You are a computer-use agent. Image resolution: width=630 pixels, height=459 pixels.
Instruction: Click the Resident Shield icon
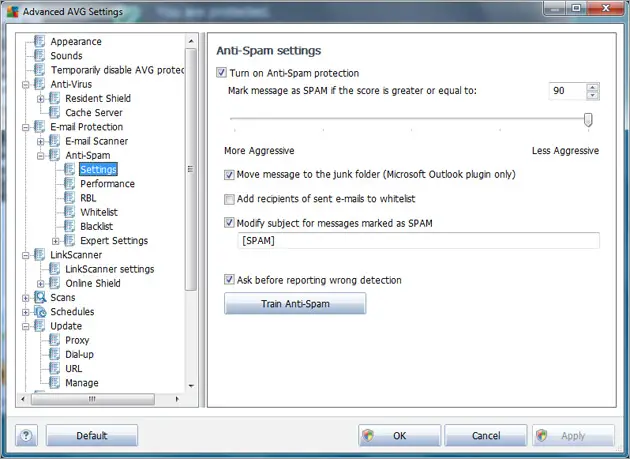[x=54, y=98]
